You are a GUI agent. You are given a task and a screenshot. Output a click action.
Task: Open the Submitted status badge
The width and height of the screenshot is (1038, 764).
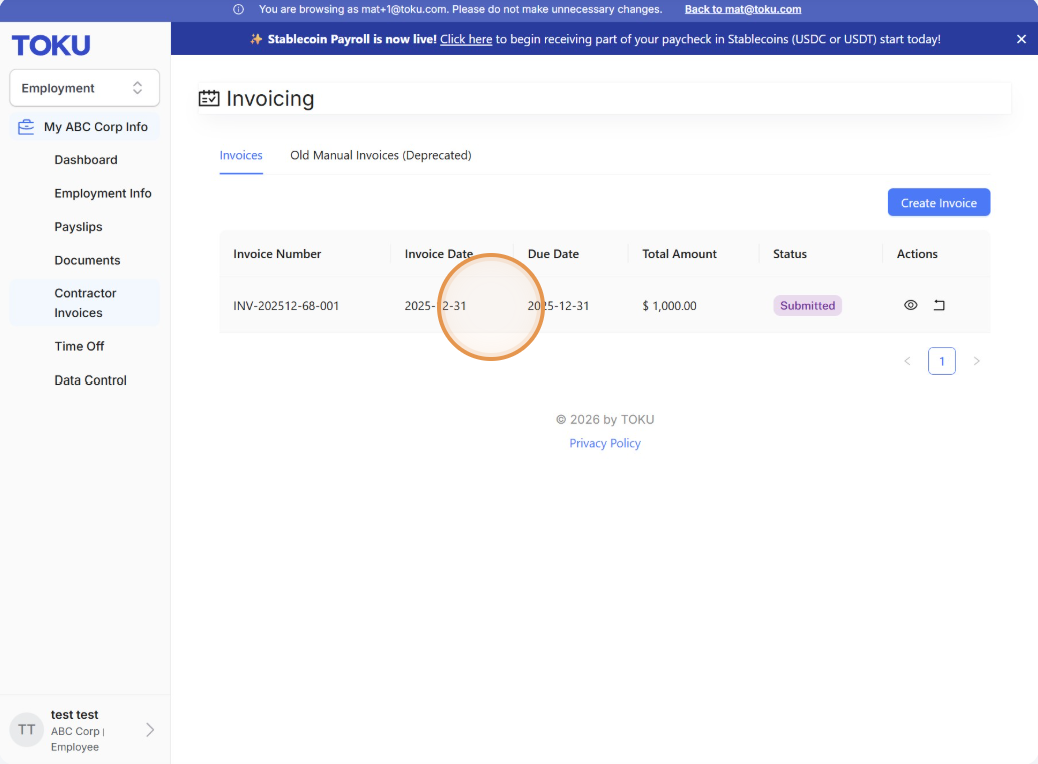pyautogui.click(x=807, y=305)
